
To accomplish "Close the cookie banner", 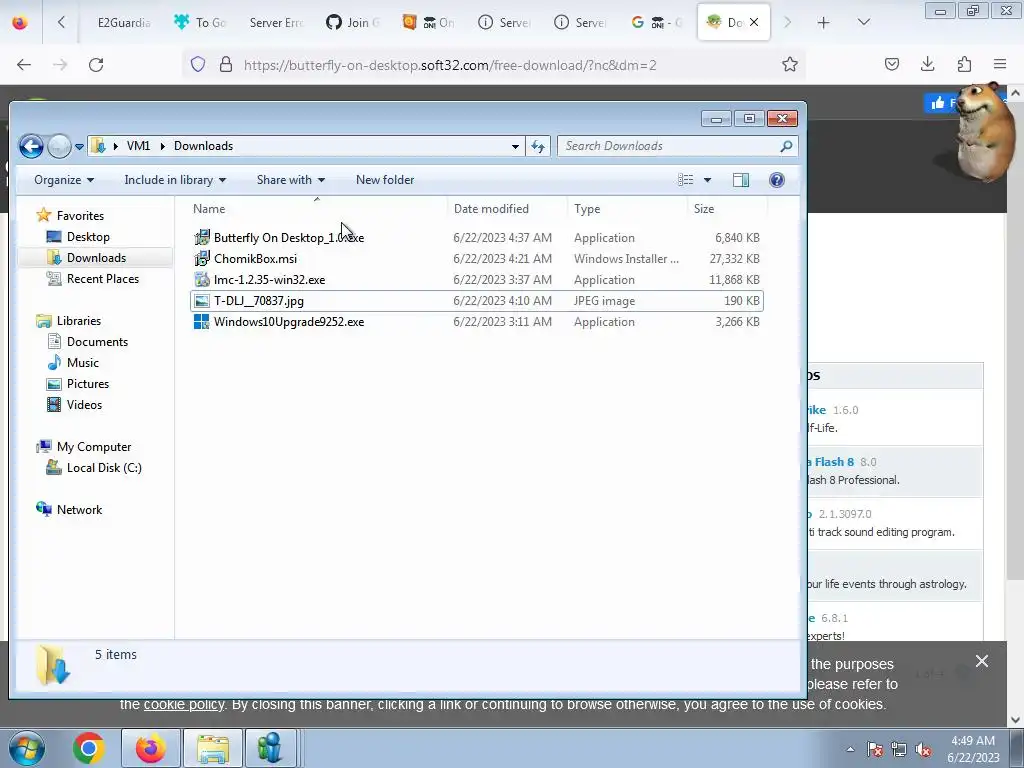I will [x=982, y=662].
